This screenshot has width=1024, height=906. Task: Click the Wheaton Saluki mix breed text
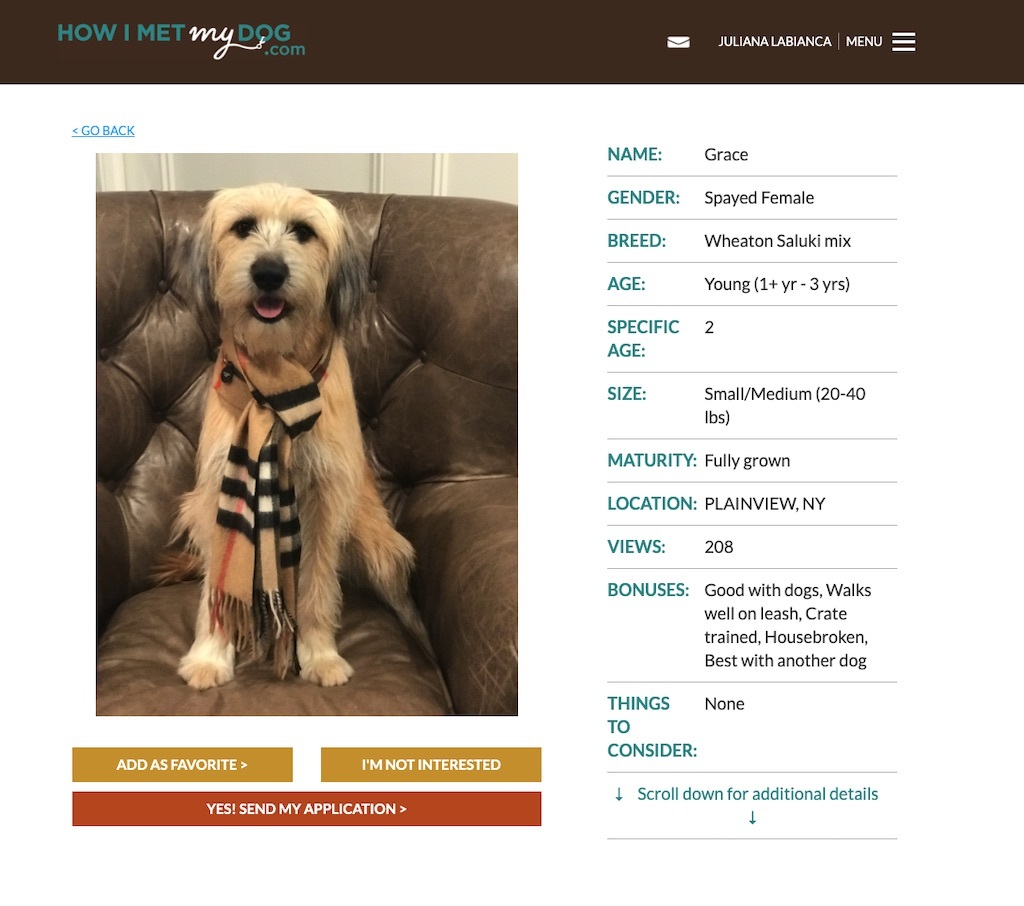[x=777, y=241]
